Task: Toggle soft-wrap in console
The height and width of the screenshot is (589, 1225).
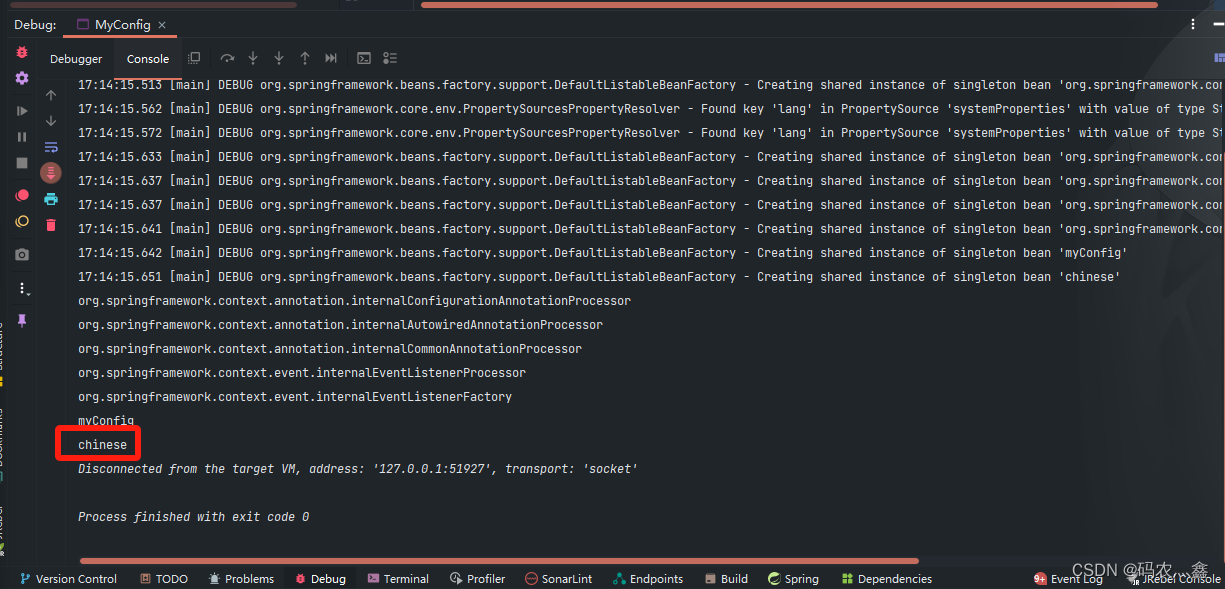Action: [51, 147]
